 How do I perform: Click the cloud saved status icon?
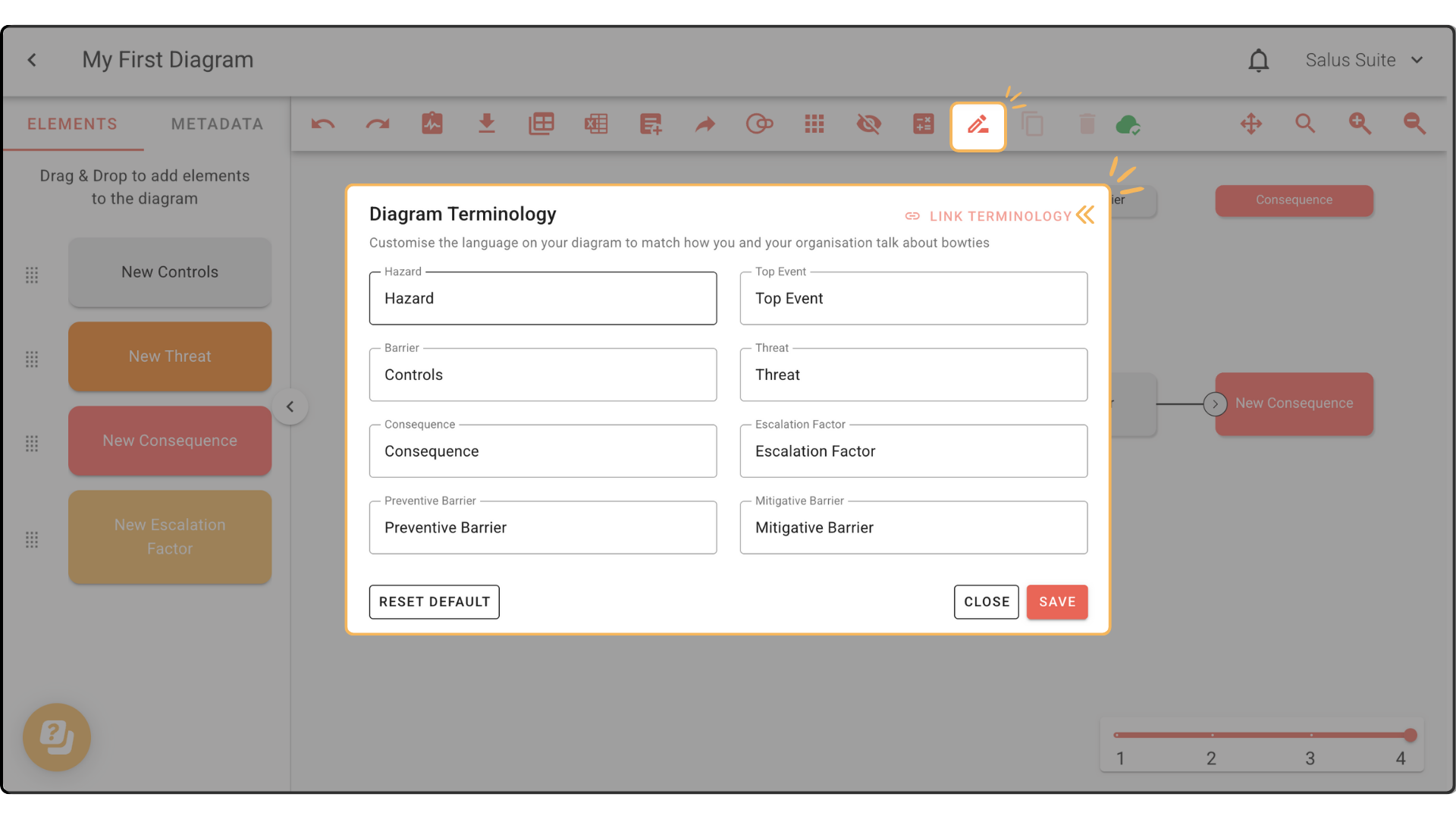[1128, 124]
